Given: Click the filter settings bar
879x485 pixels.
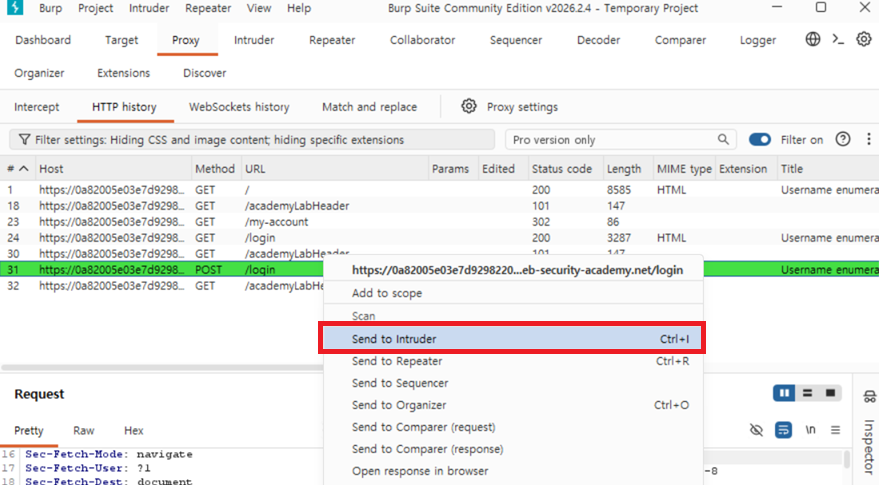Looking at the screenshot, I should click(x=252, y=140).
